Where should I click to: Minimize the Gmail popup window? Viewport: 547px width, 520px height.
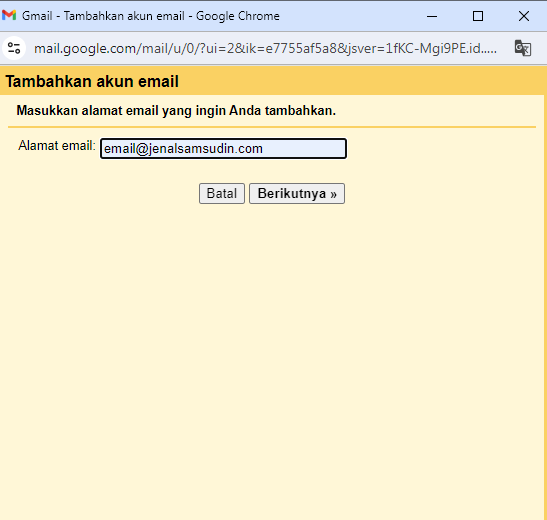click(432, 16)
